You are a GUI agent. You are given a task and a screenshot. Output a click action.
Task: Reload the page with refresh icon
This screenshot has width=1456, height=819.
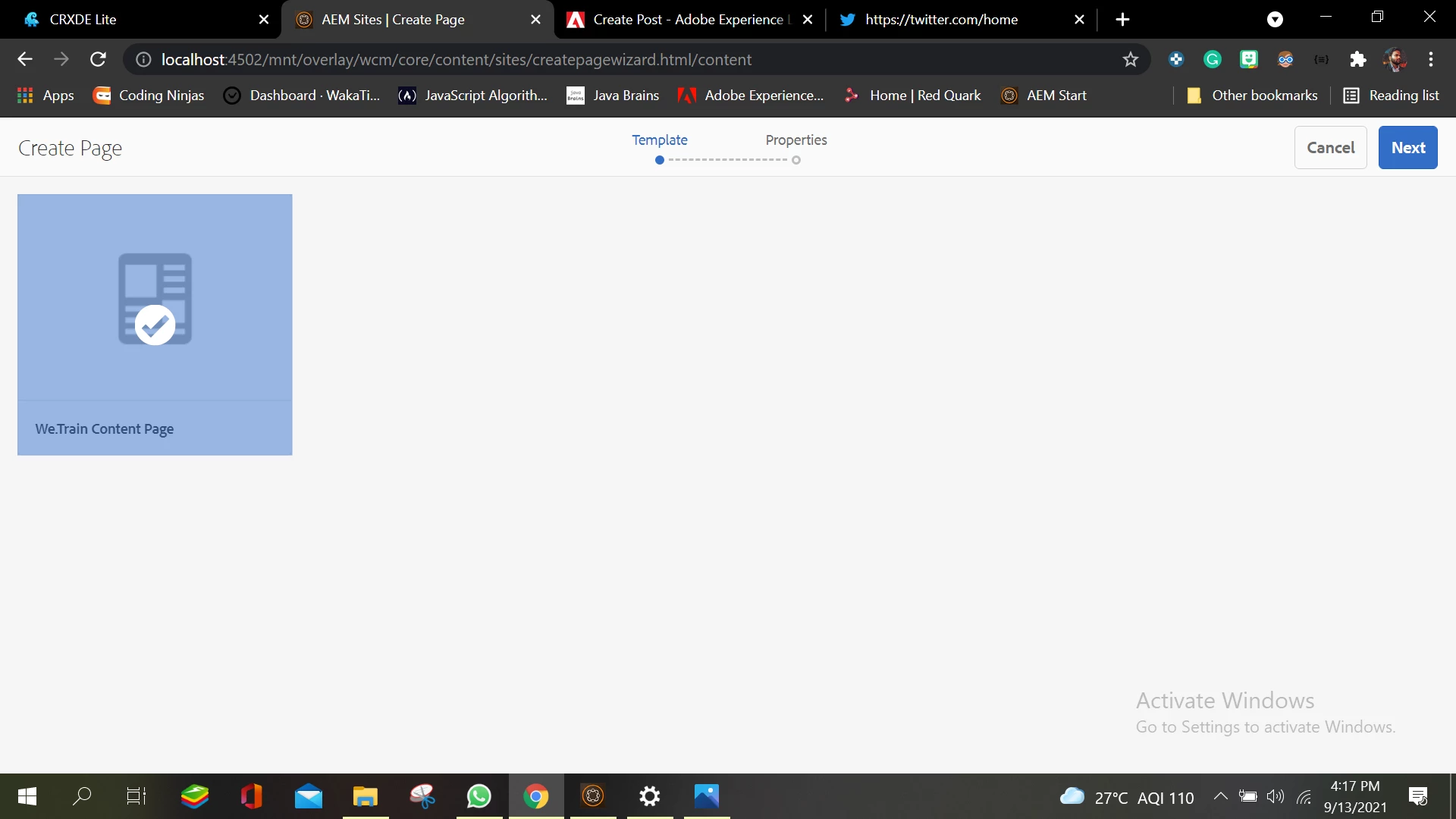[98, 59]
